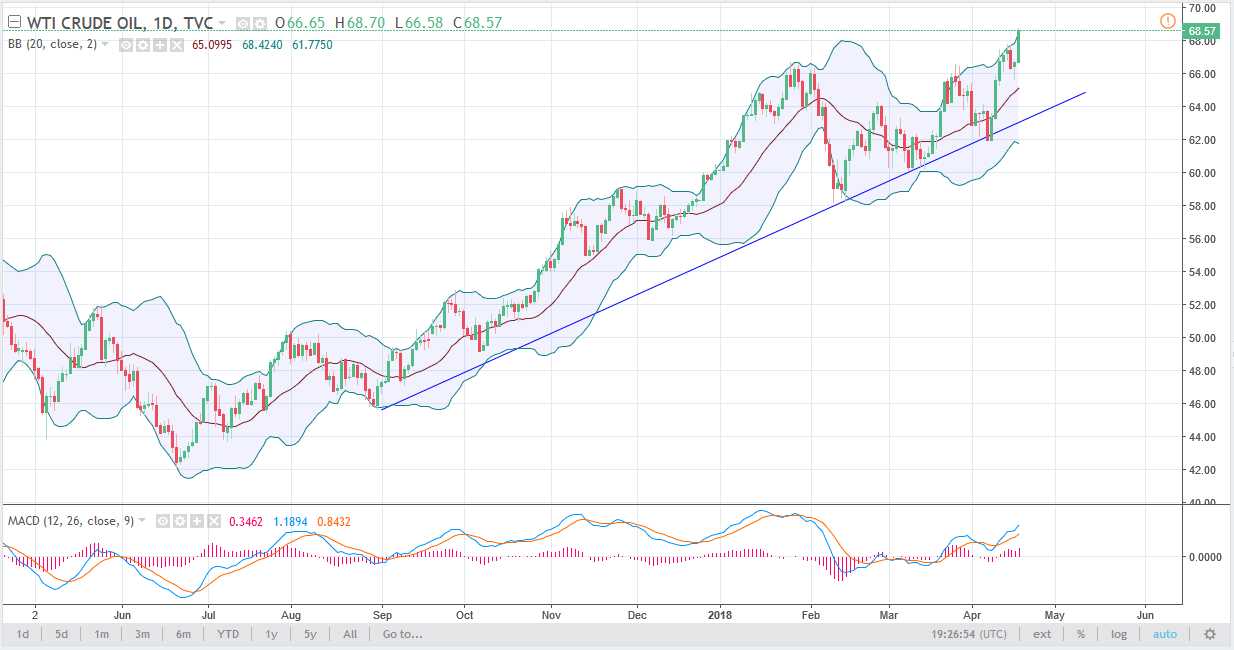The image size is (1234, 650).
Task: Hide the BB indicator with its eye icon
Action: [125, 44]
